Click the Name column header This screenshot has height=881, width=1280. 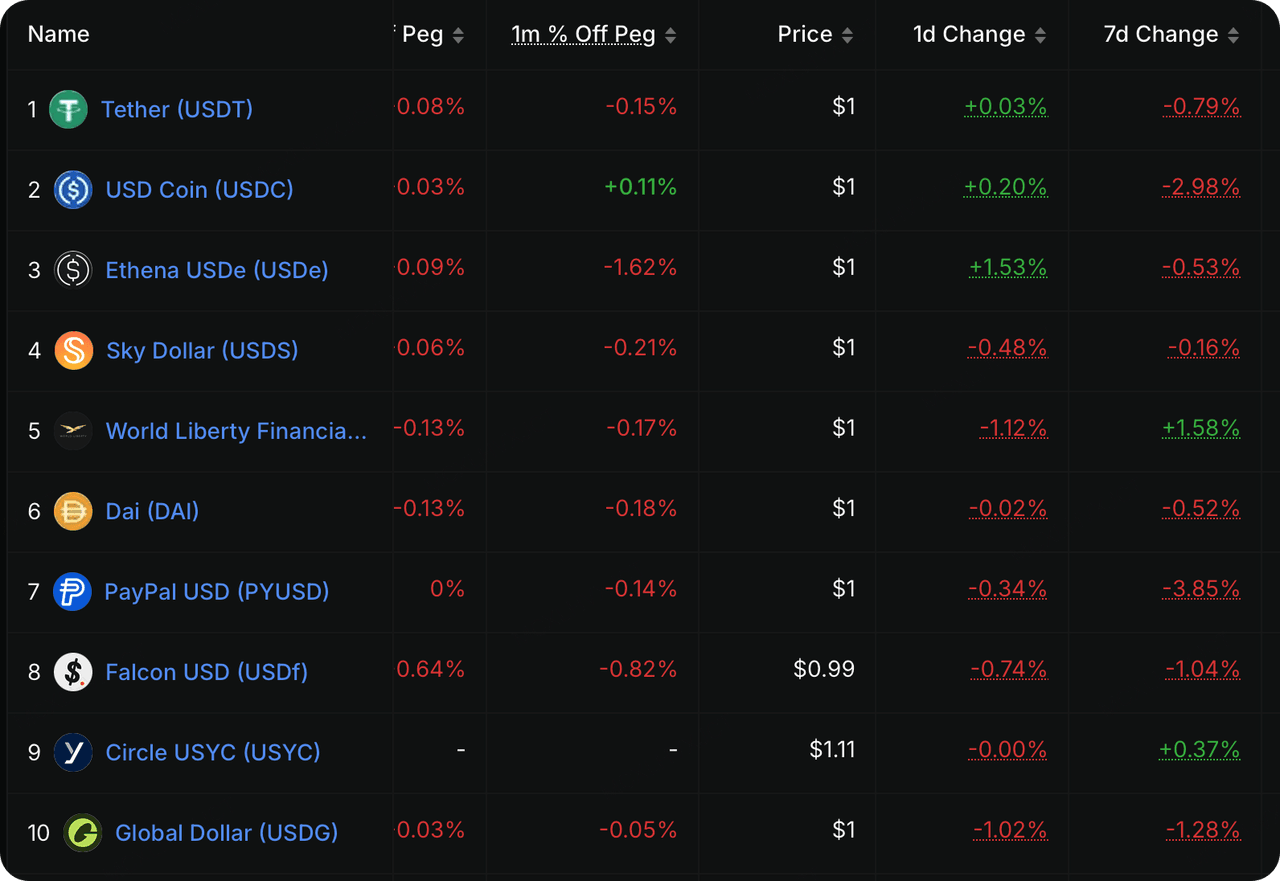(x=59, y=34)
